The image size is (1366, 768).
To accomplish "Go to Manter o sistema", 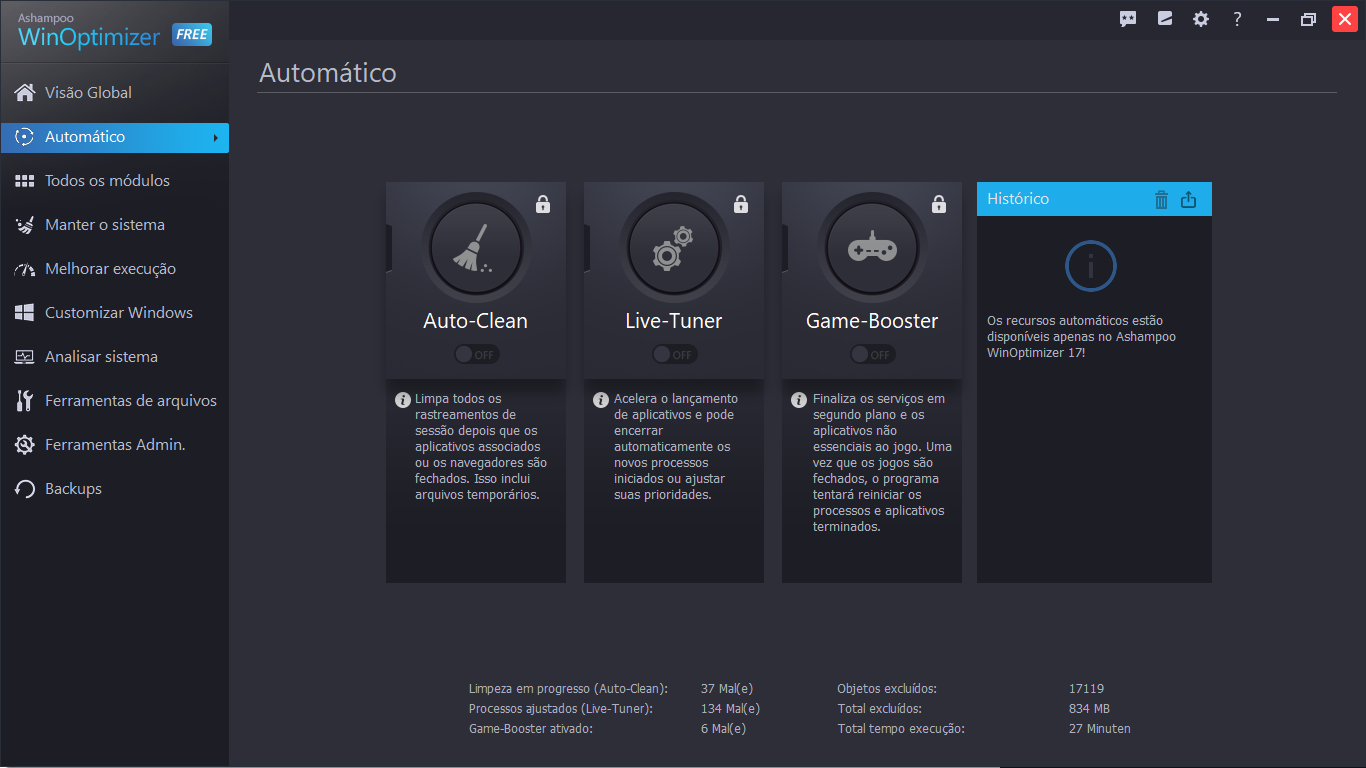I will coord(114,225).
